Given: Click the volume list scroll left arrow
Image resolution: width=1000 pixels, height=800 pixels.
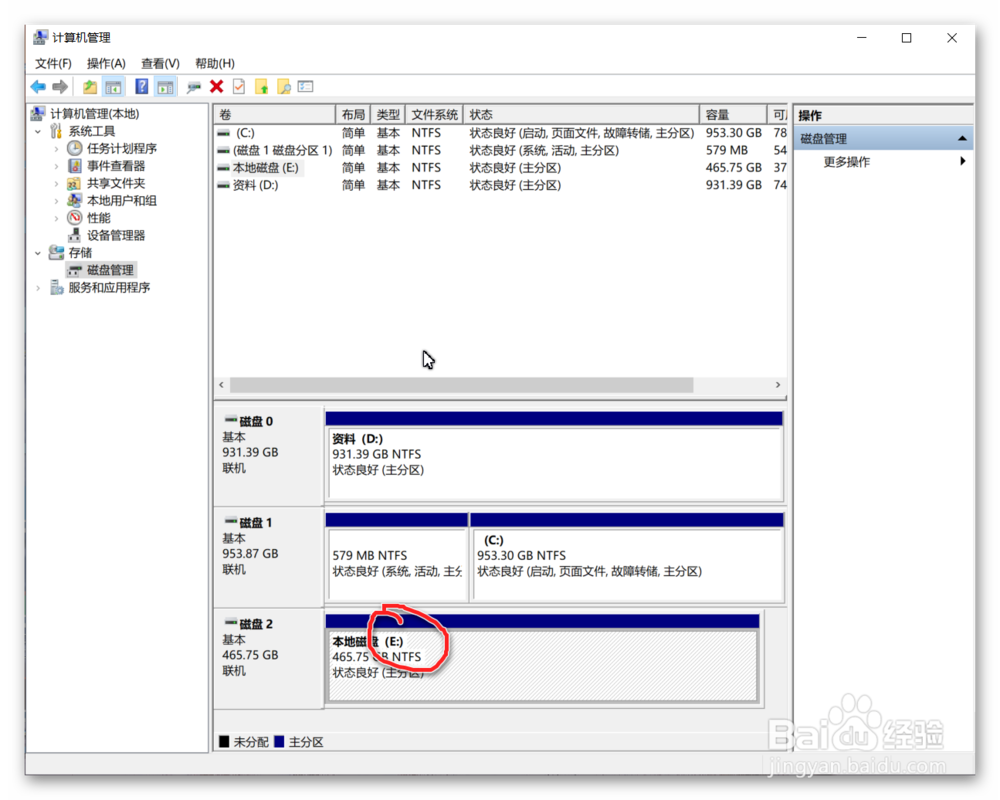Looking at the screenshot, I should tap(221, 385).
